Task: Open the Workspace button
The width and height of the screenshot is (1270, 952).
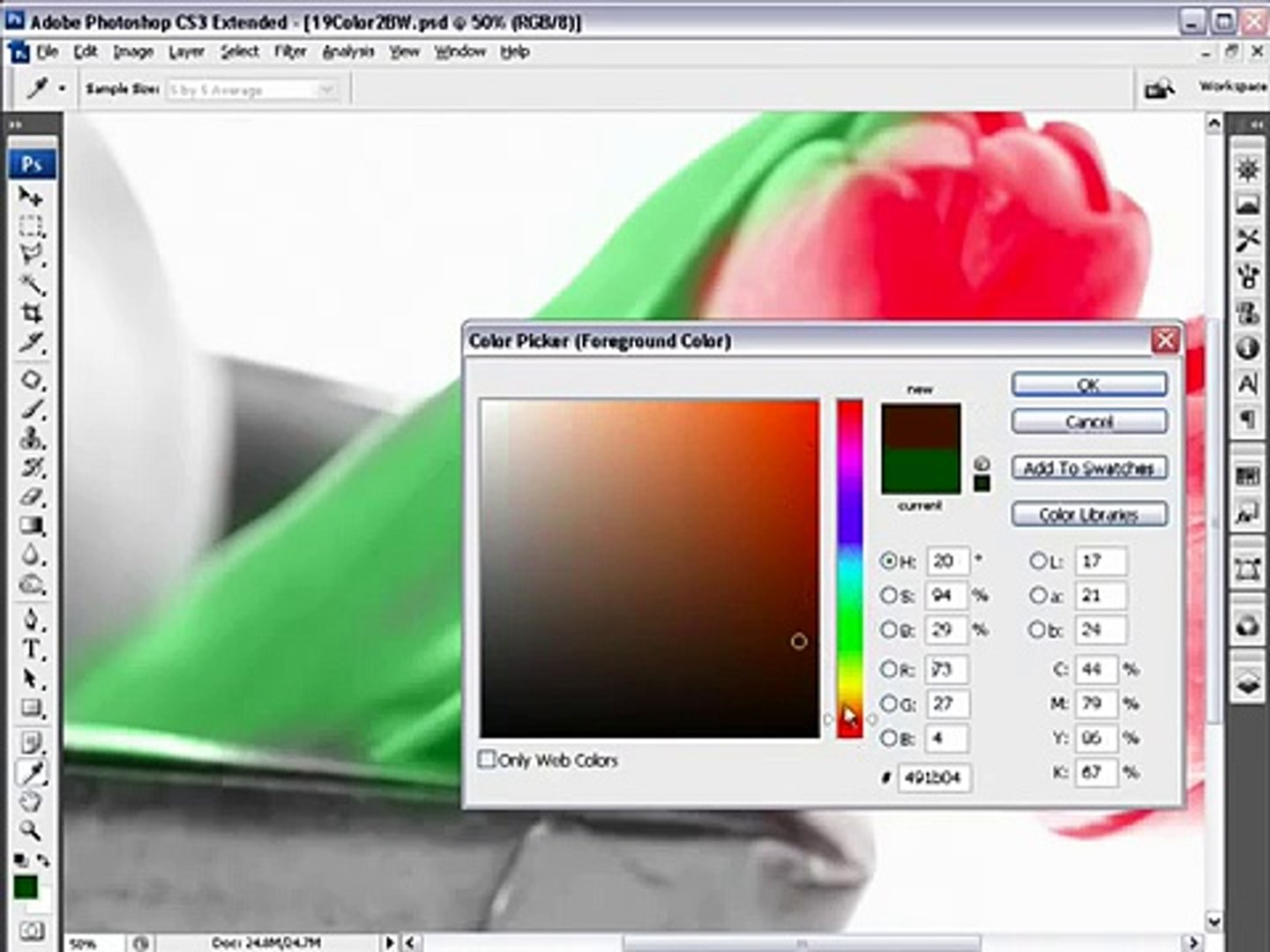Action: tap(1232, 86)
